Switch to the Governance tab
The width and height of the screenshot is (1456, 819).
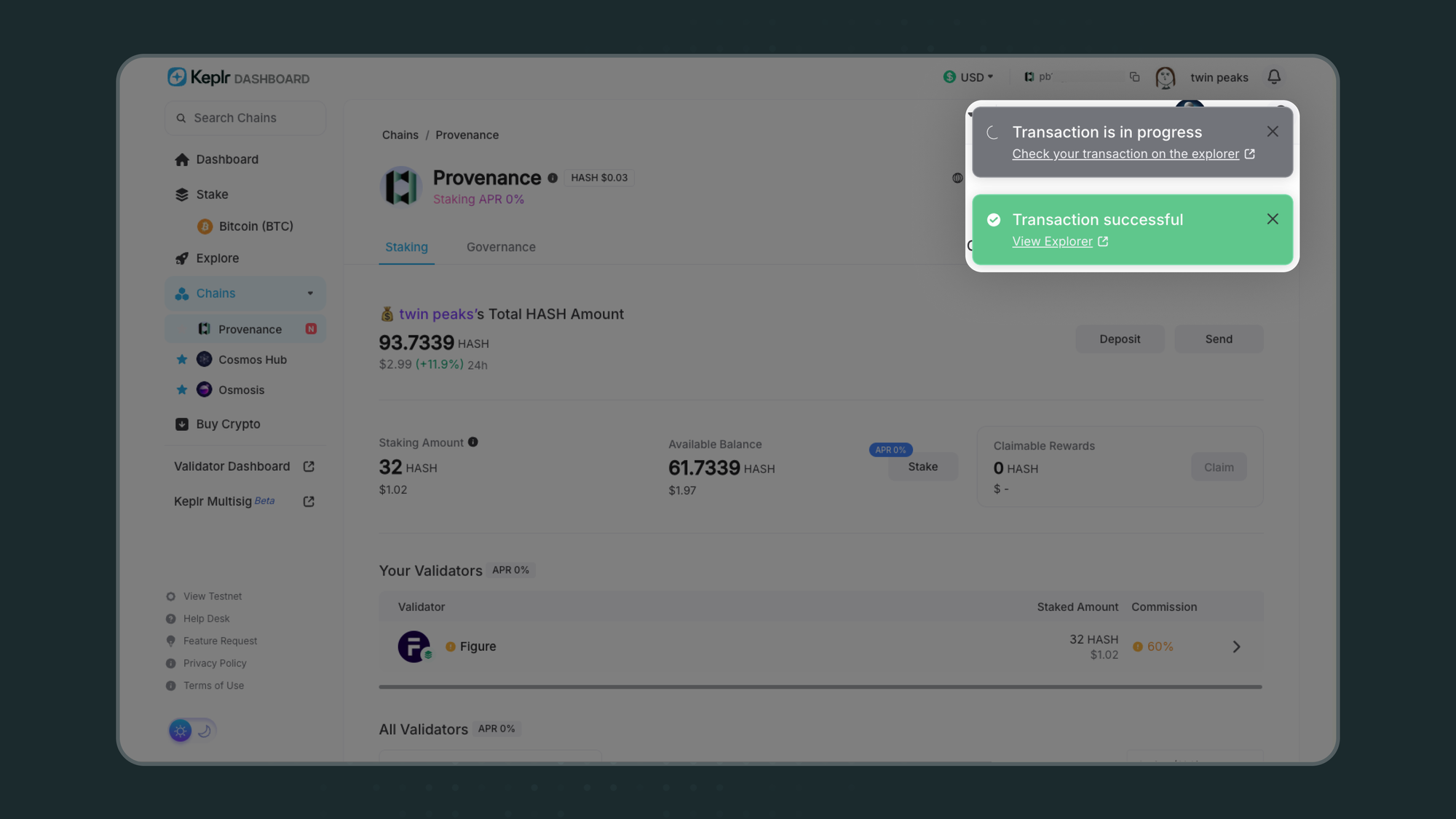click(x=501, y=248)
